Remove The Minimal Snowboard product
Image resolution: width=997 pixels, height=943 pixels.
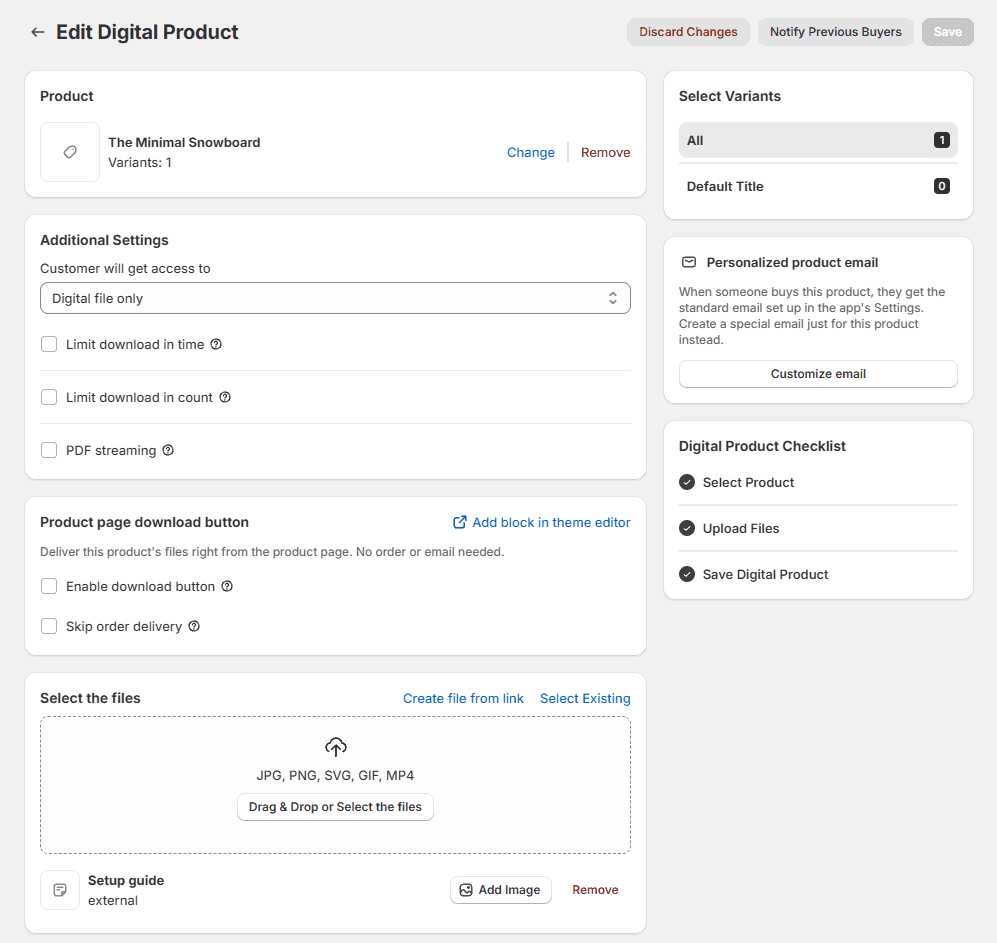tap(605, 153)
